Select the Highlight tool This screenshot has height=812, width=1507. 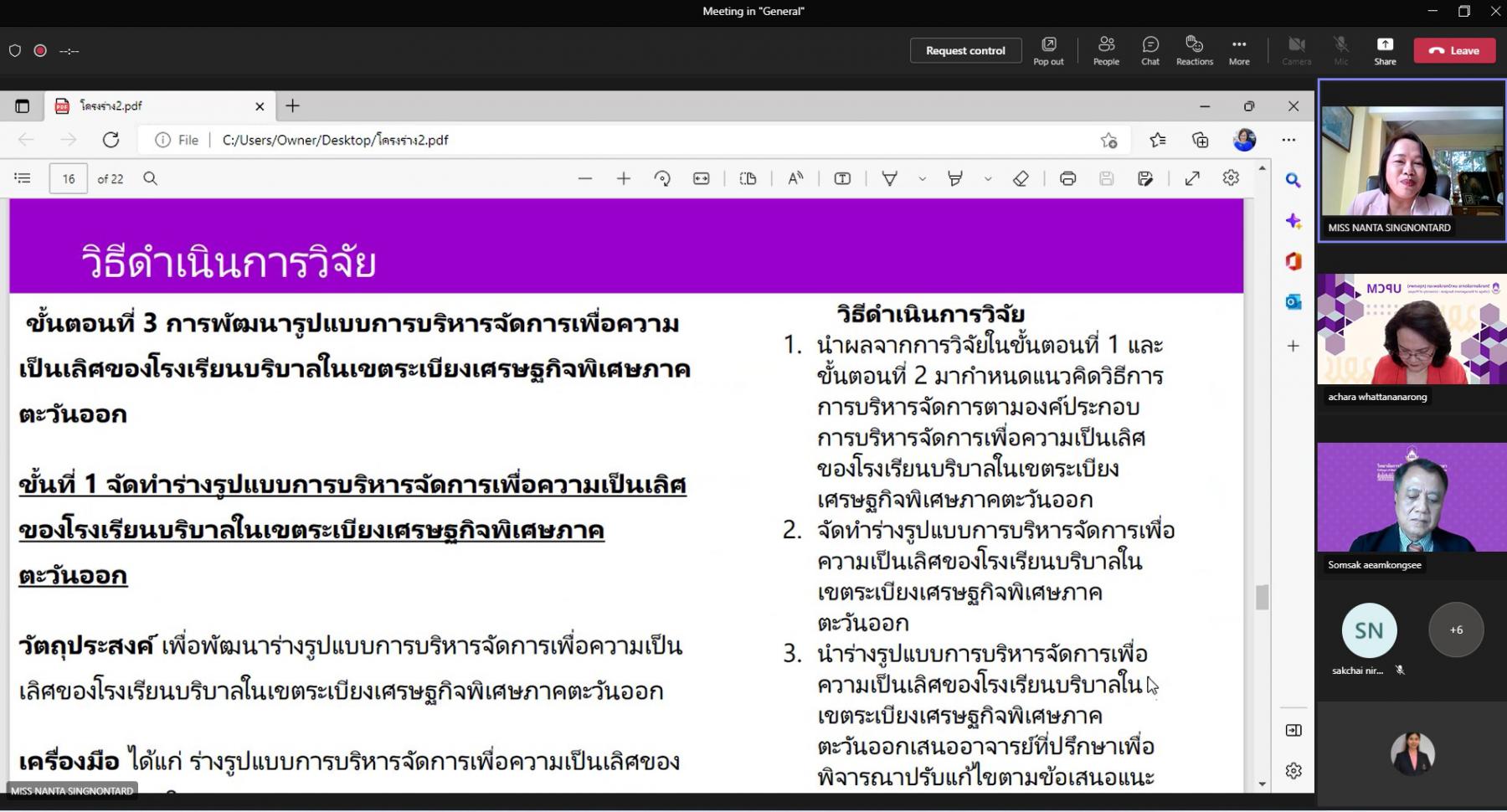(x=954, y=178)
